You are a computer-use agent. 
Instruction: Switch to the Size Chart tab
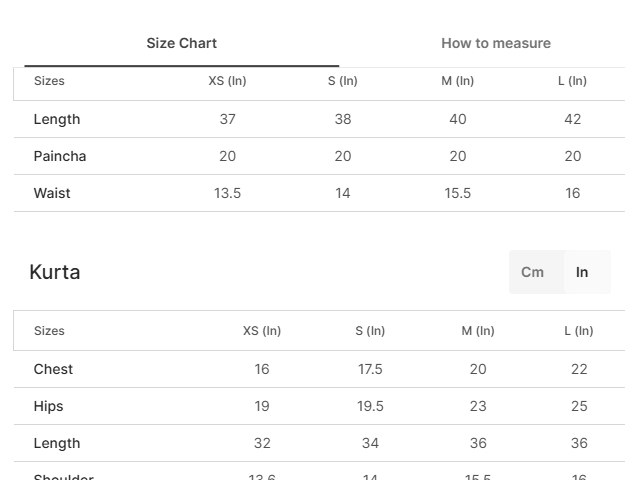[181, 43]
